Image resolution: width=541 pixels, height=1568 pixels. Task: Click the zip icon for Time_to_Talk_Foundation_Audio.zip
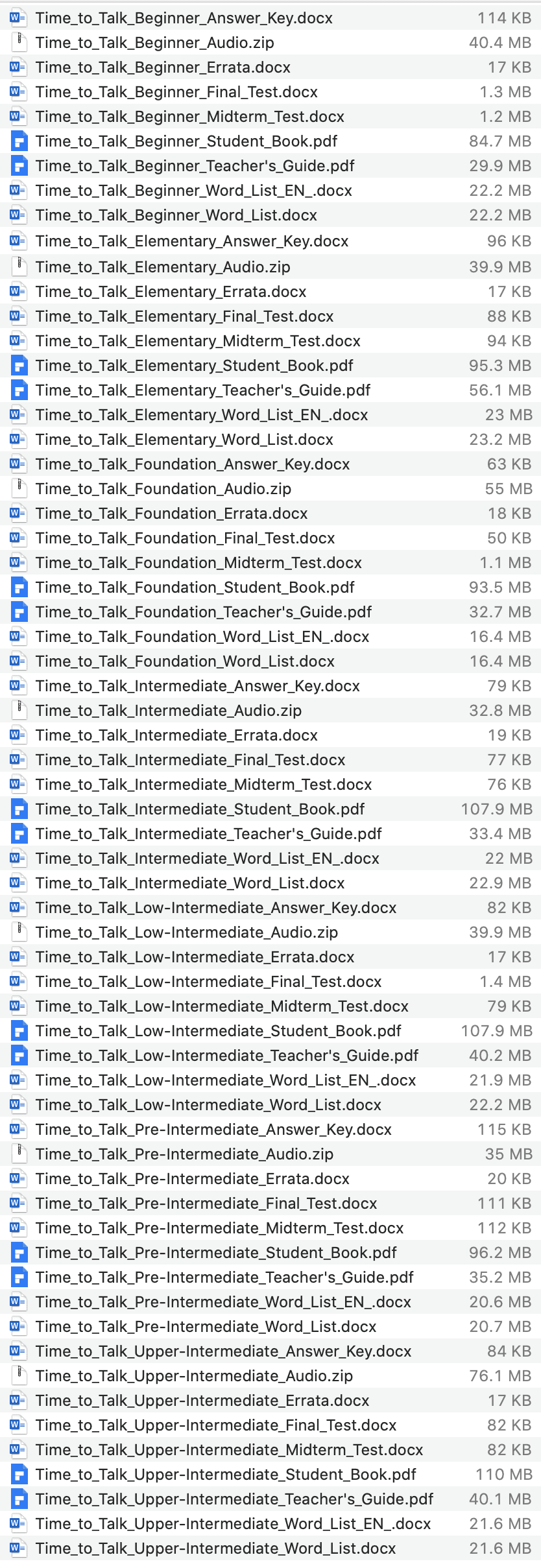(18, 489)
